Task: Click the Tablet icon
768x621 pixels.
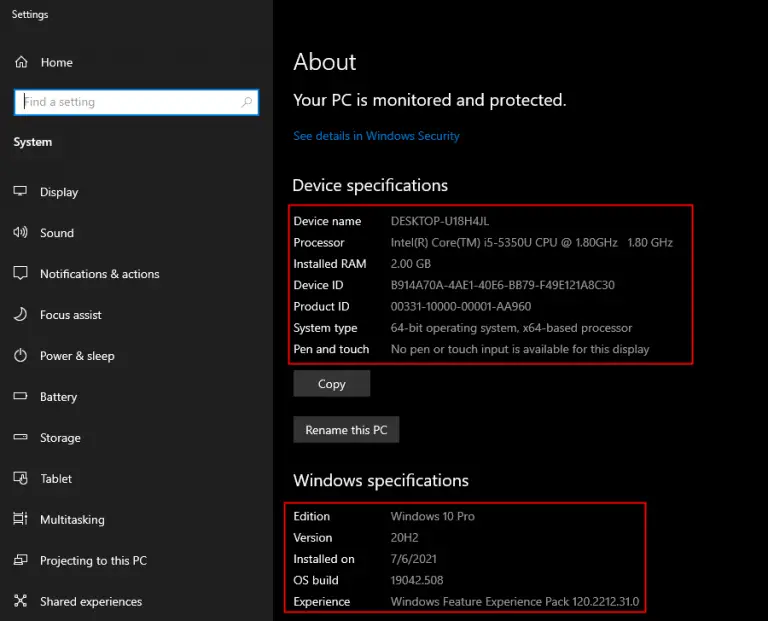Action: tap(20, 478)
